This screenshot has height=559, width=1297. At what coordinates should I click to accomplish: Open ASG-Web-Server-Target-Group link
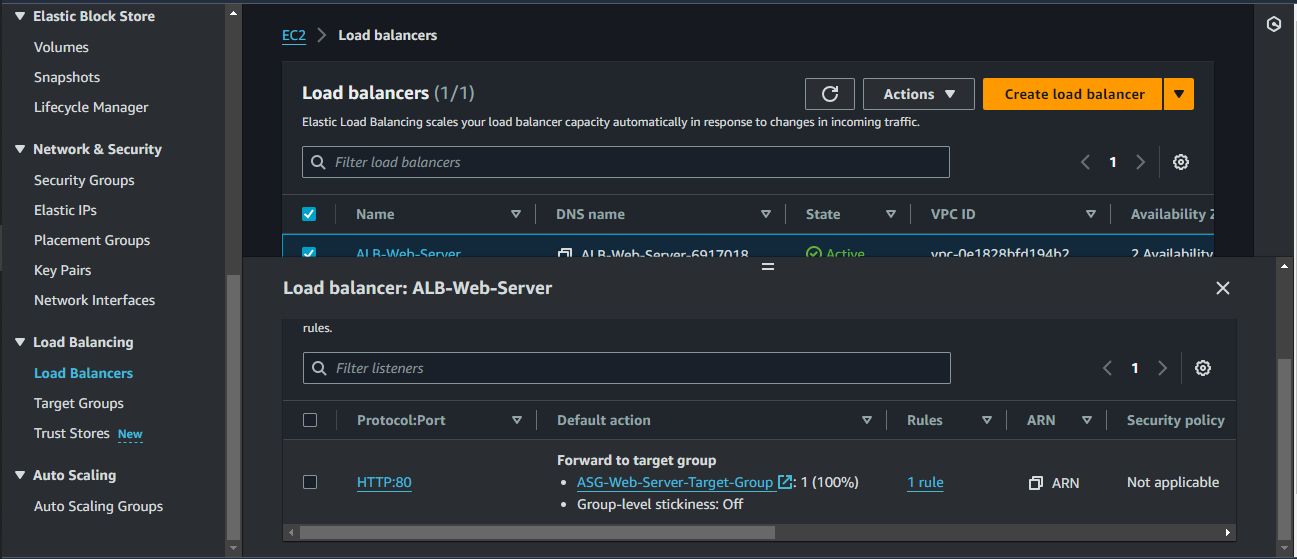pos(675,482)
